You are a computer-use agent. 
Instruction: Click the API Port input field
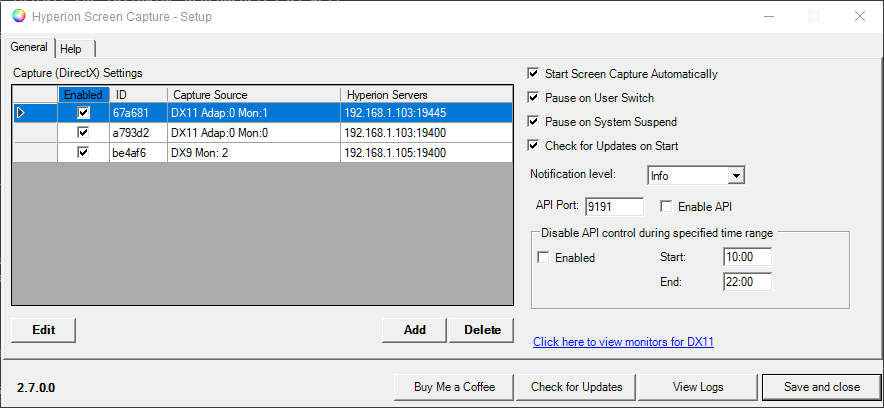click(x=614, y=207)
